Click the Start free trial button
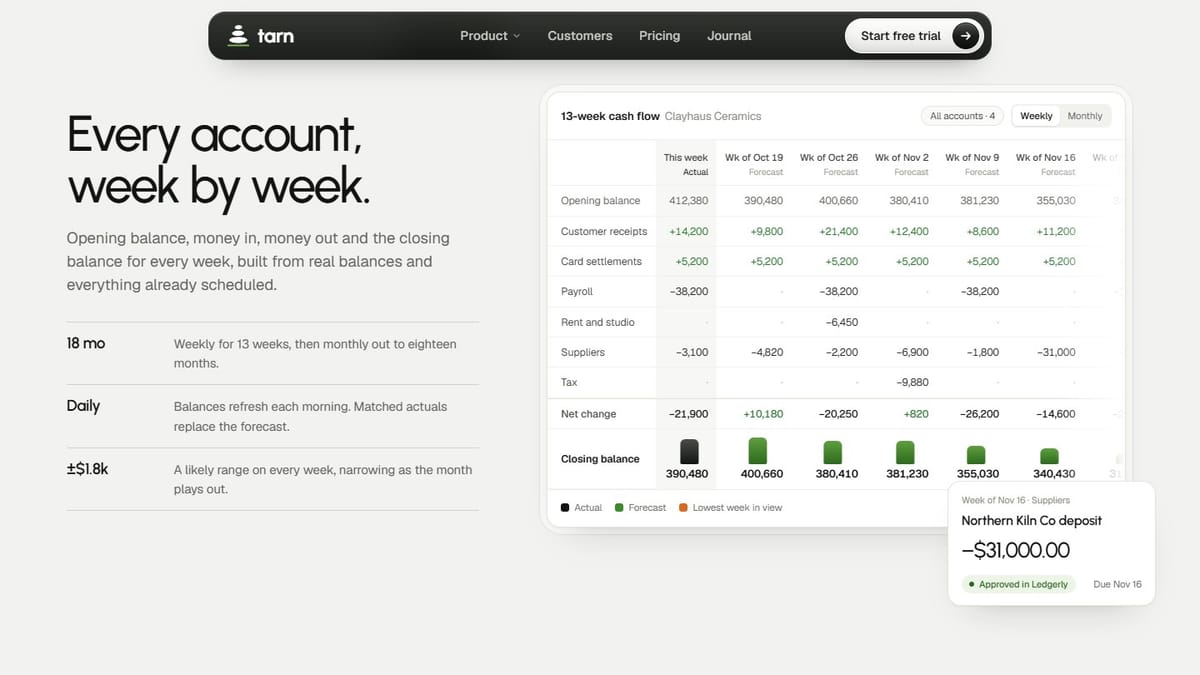This screenshot has width=1200, height=675. click(x=914, y=36)
